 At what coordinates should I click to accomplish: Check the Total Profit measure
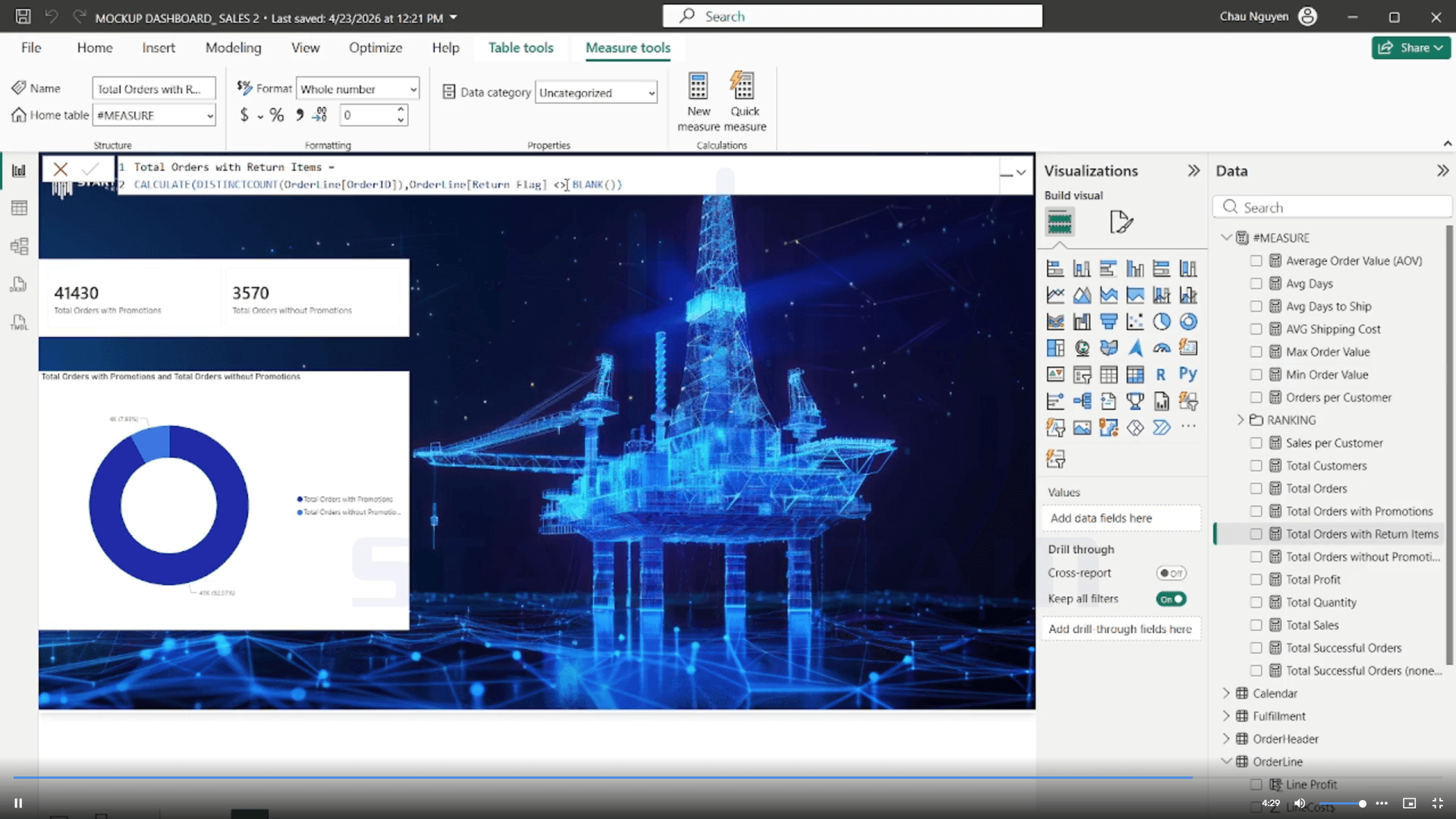tap(1256, 580)
